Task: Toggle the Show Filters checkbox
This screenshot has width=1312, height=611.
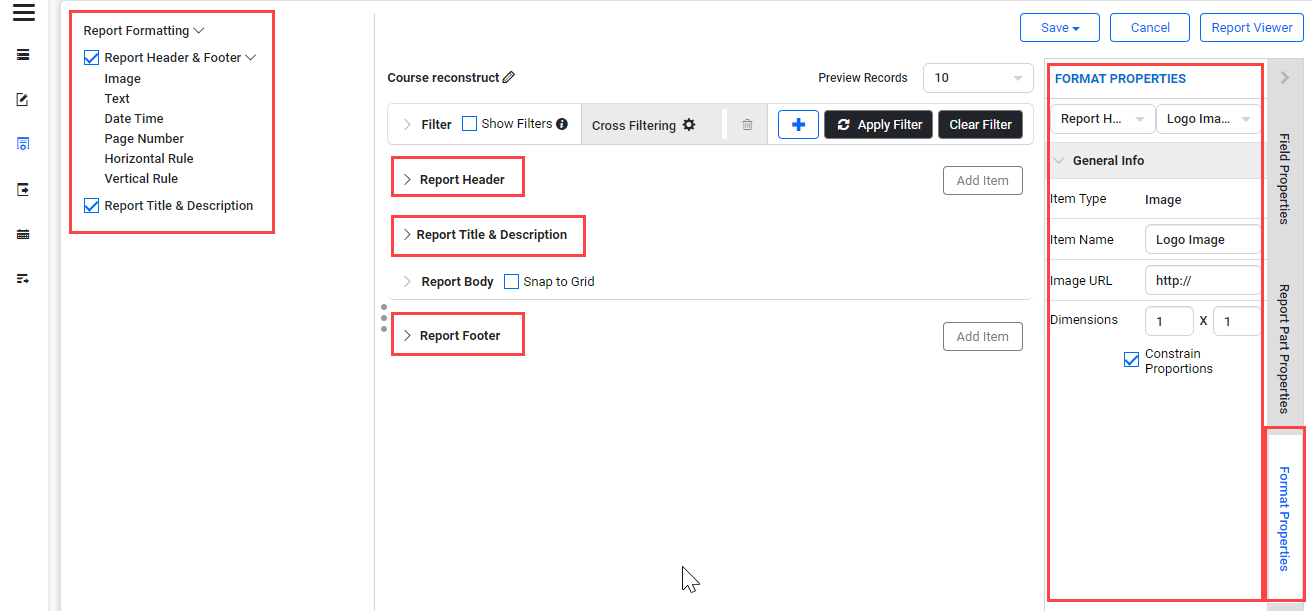Action: point(469,124)
